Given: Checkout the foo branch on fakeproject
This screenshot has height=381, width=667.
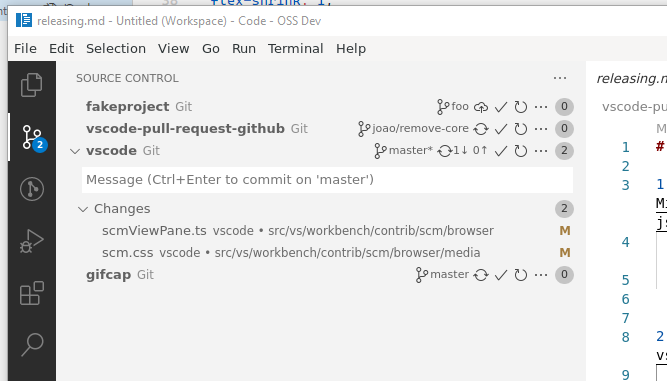Looking at the screenshot, I should coord(453,106).
